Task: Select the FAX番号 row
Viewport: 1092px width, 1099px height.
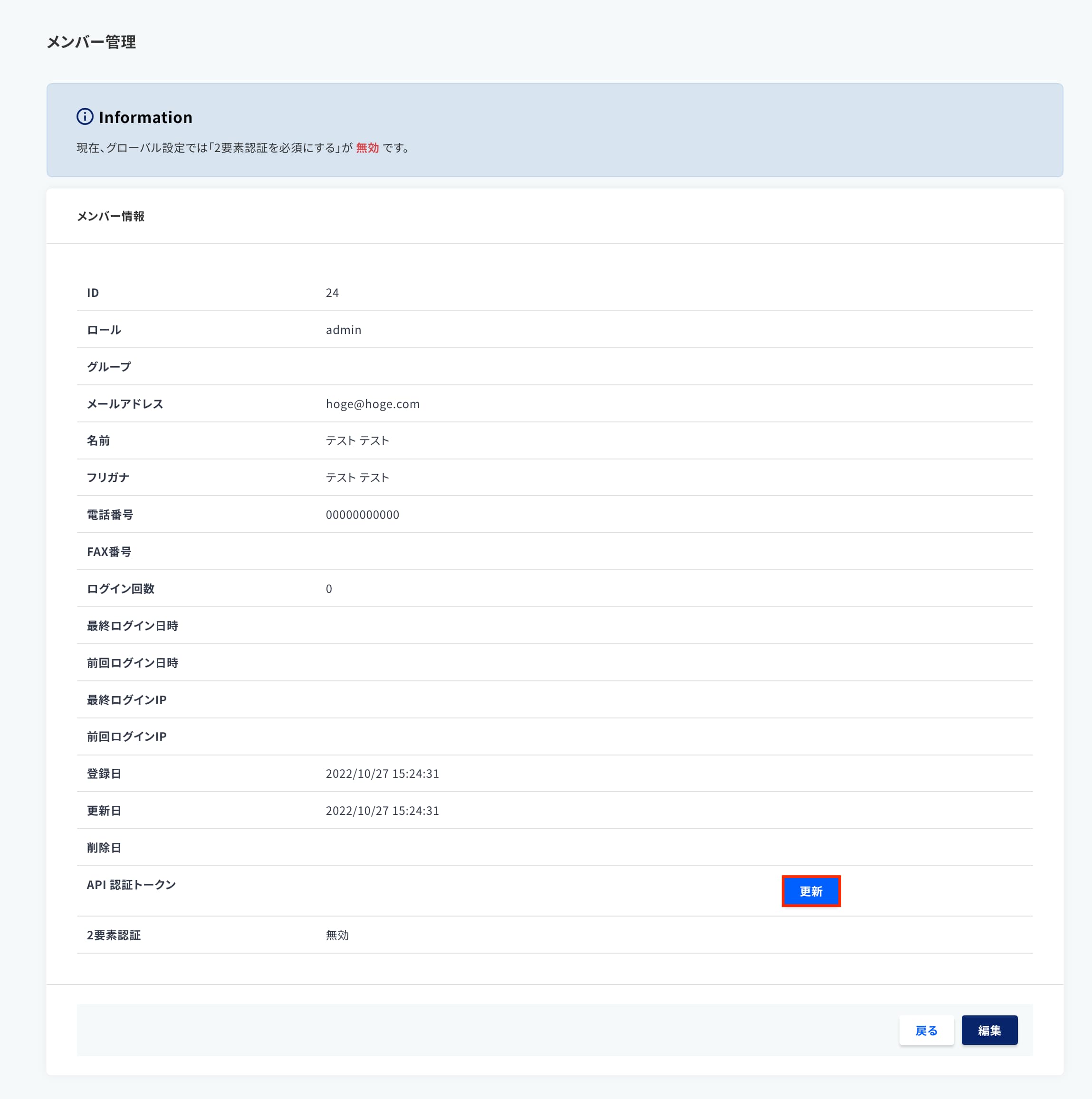Action: tap(109, 551)
